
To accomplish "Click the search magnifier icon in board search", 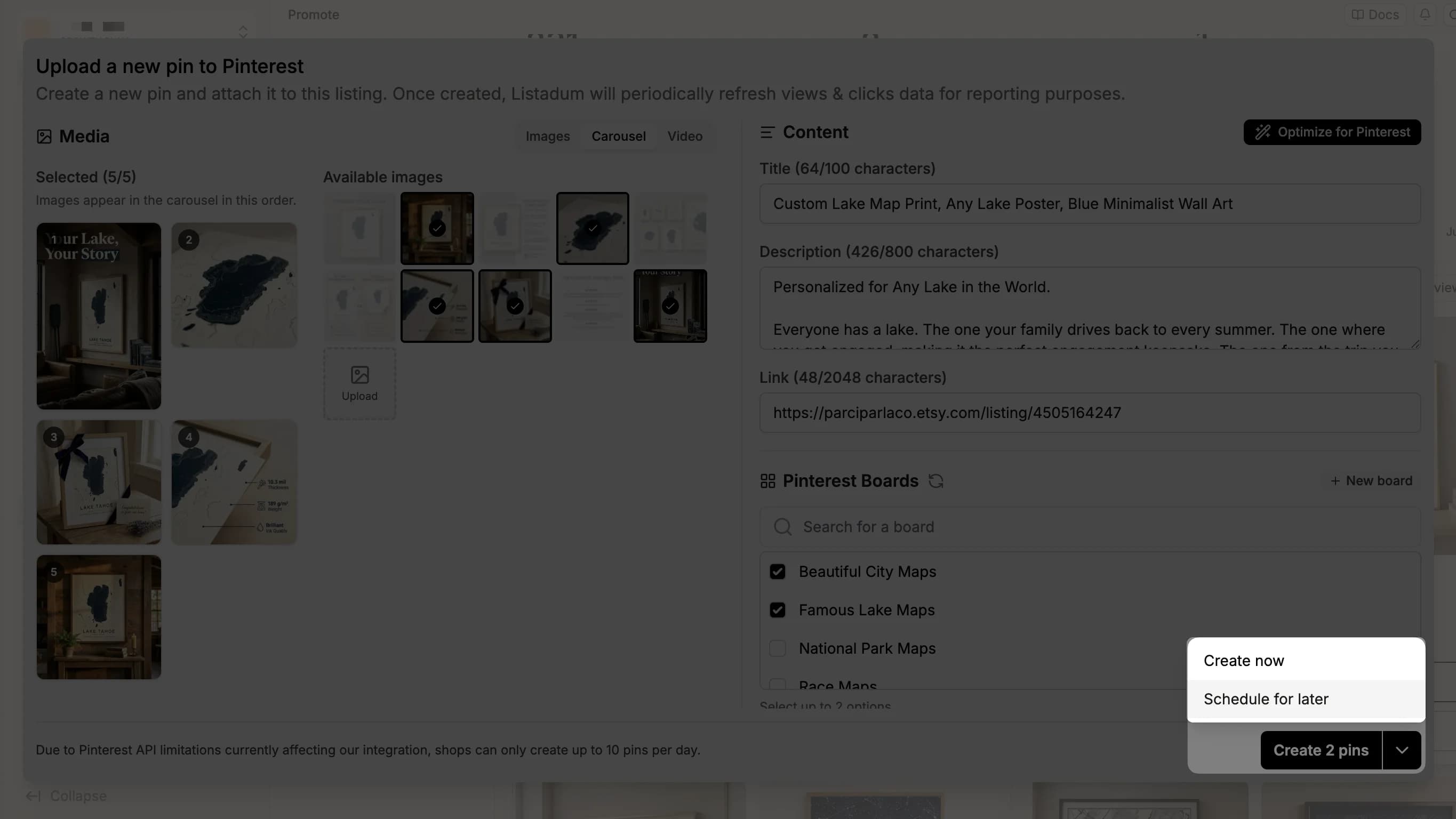I will [x=783, y=527].
